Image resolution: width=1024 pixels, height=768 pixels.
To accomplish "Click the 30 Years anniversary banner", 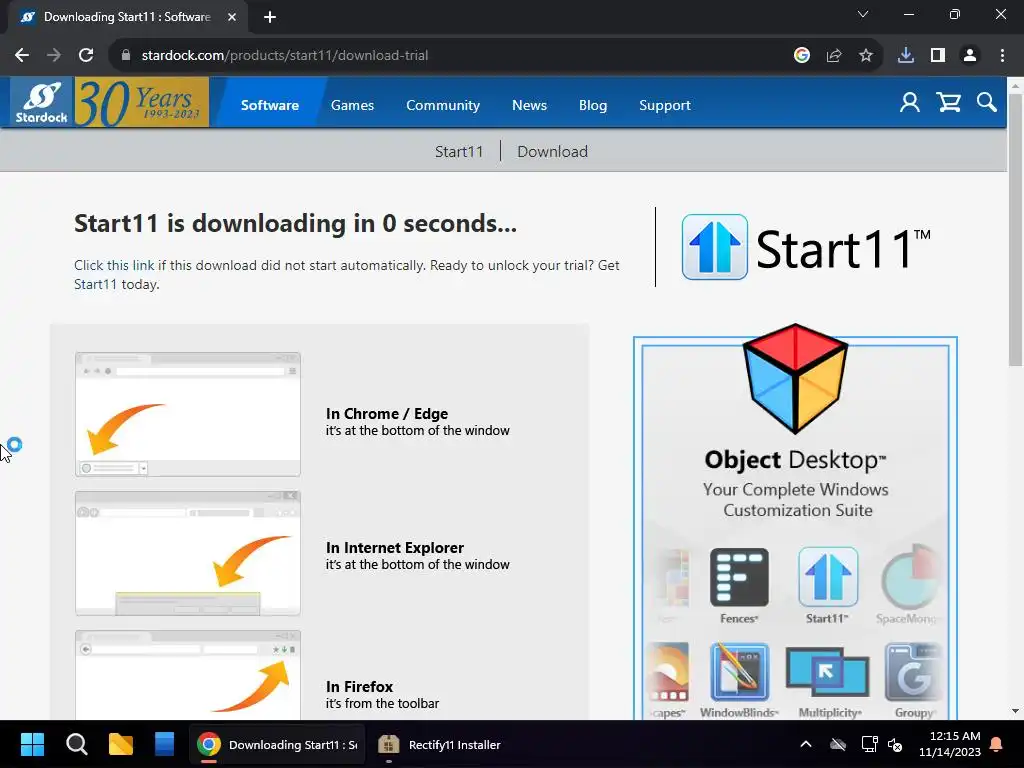I will (x=142, y=102).
